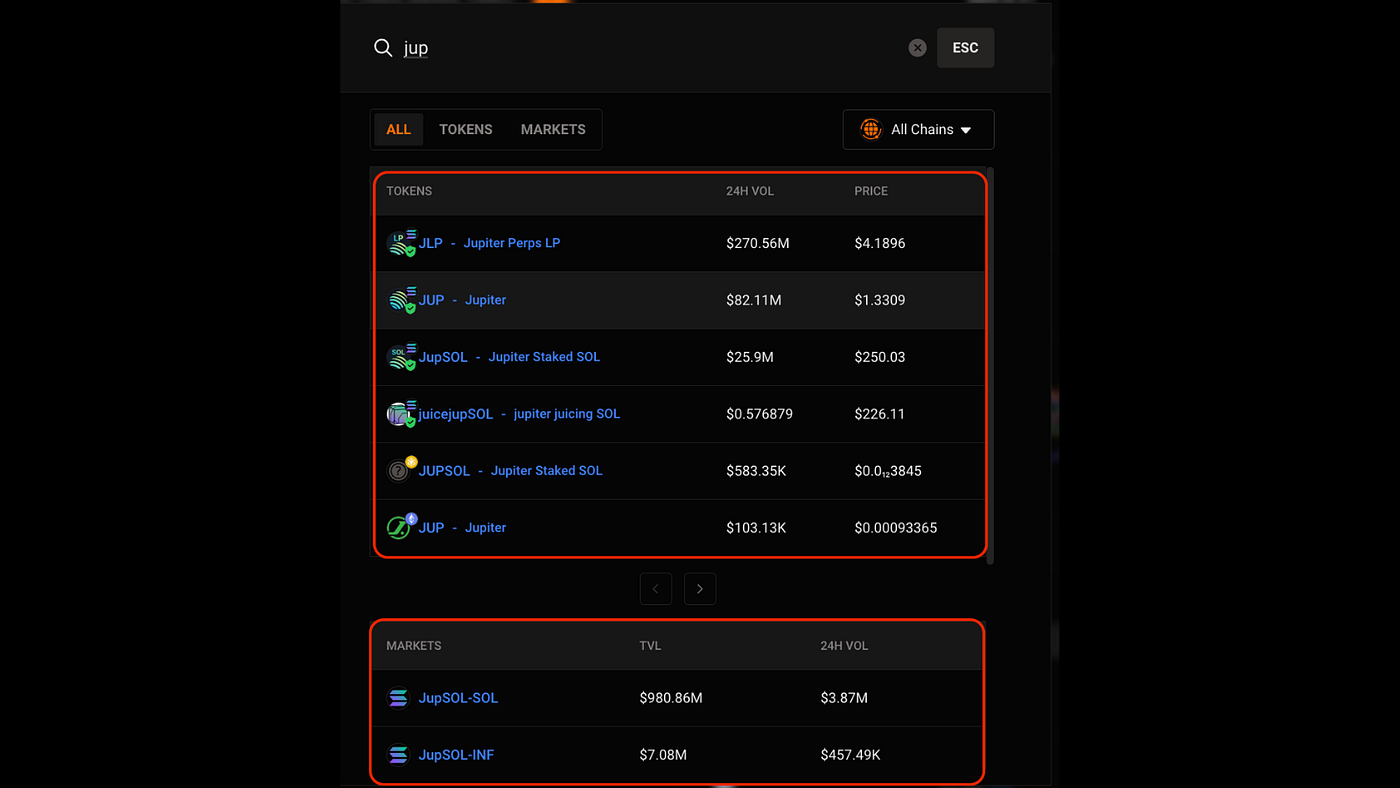This screenshot has width=1400, height=788.
Task: Click the Ethereum JUP token icon at $0.00093365
Action: [x=400, y=527]
